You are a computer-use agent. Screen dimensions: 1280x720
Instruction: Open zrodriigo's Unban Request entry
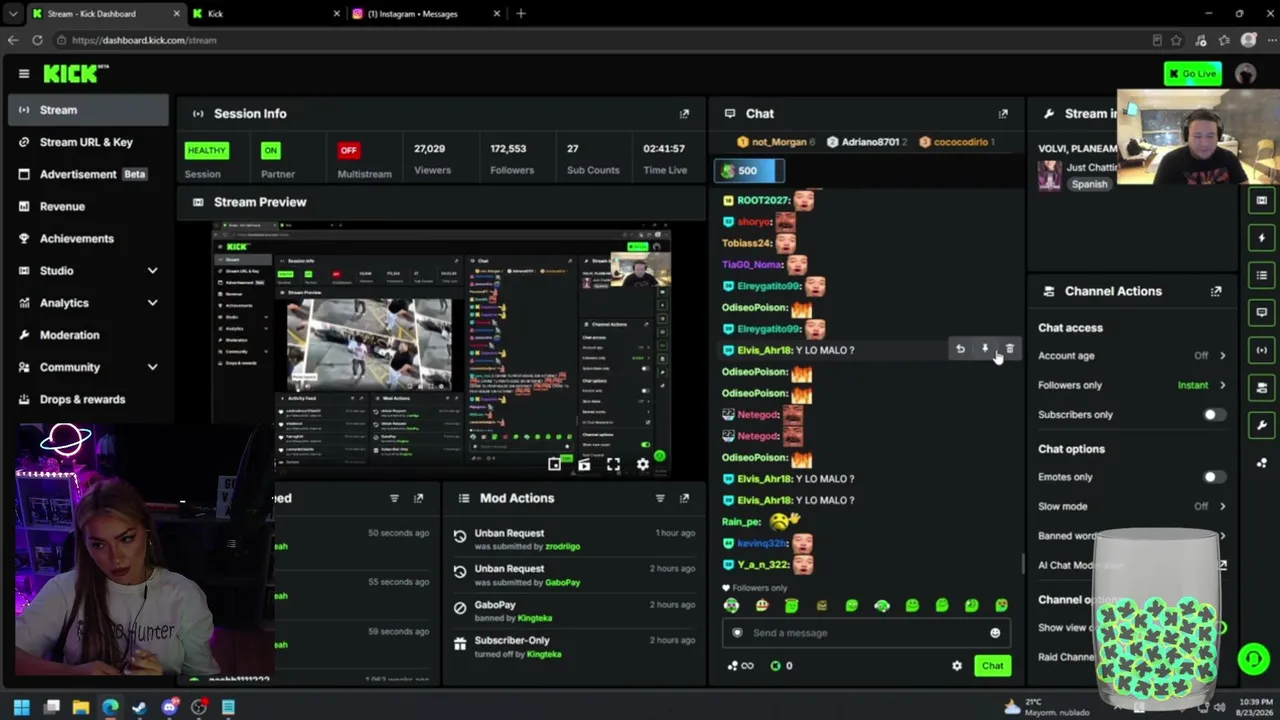click(573, 540)
